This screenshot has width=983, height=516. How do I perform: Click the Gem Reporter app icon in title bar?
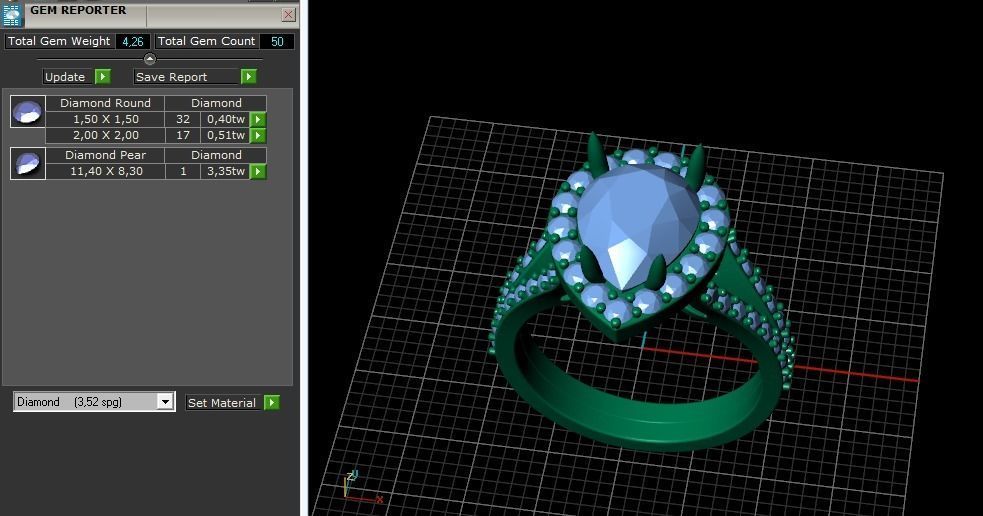click(12, 14)
